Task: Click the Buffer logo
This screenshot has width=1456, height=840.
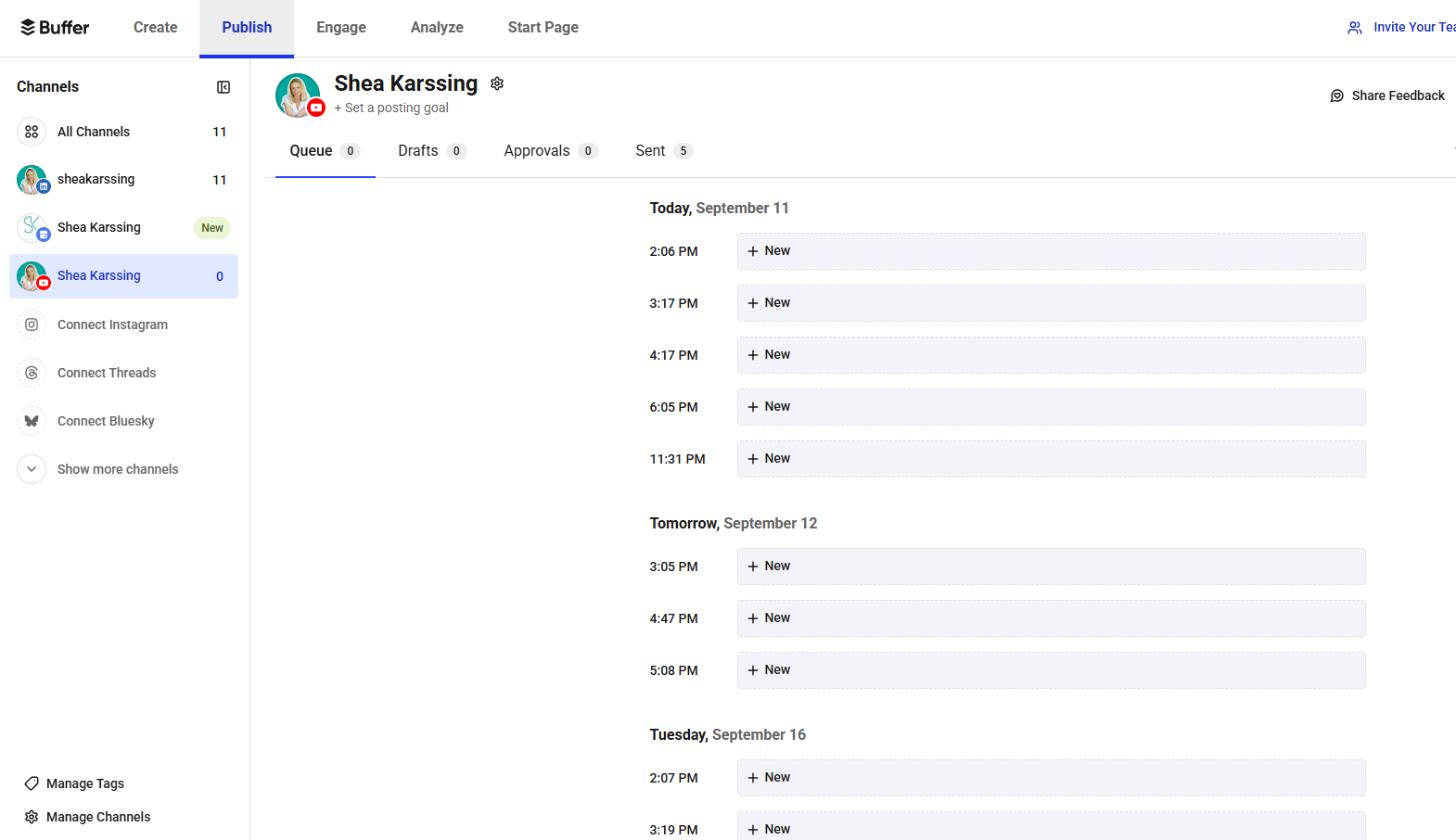Action: coord(55,28)
